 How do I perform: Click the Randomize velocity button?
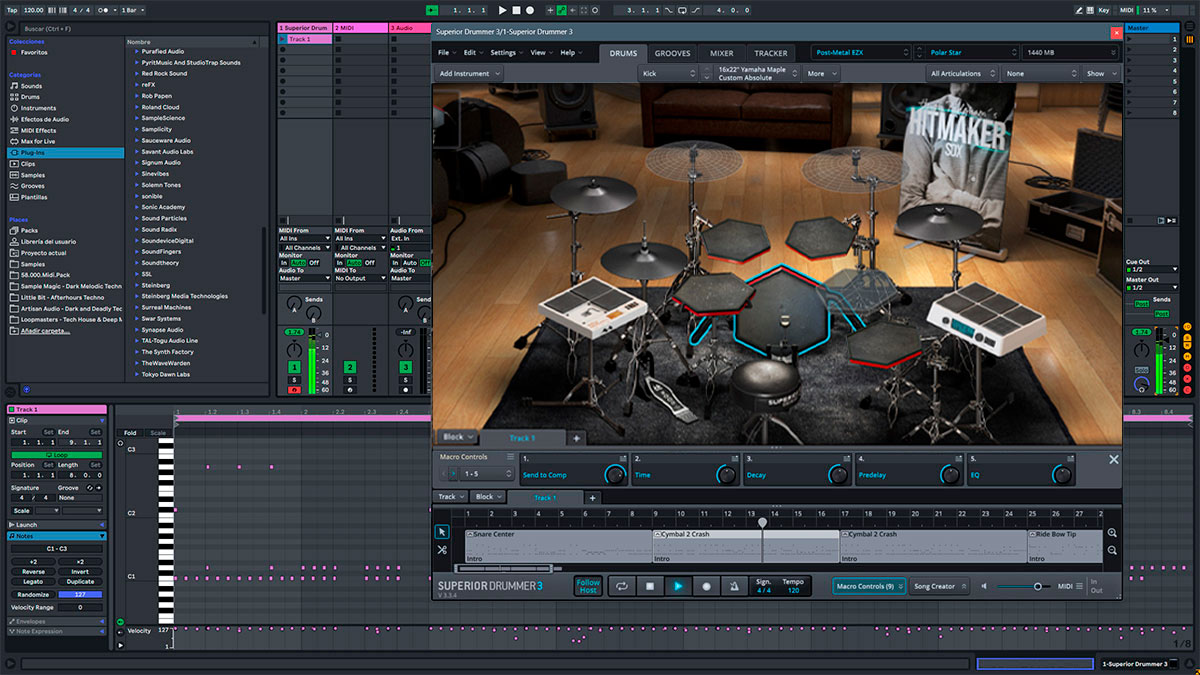33,594
